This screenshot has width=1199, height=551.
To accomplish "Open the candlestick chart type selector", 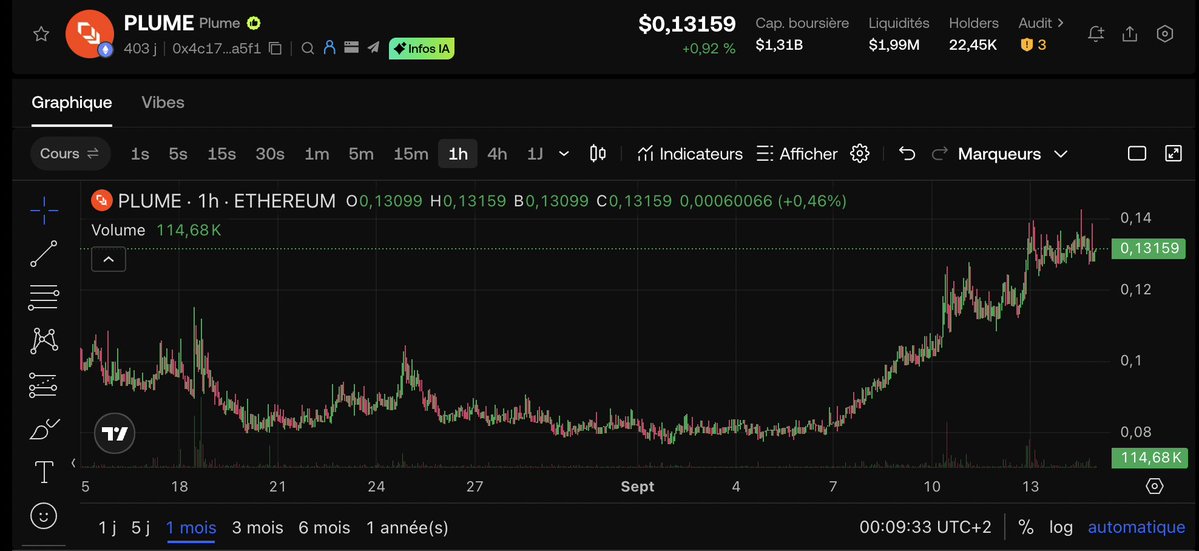I will pyautogui.click(x=598, y=154).
